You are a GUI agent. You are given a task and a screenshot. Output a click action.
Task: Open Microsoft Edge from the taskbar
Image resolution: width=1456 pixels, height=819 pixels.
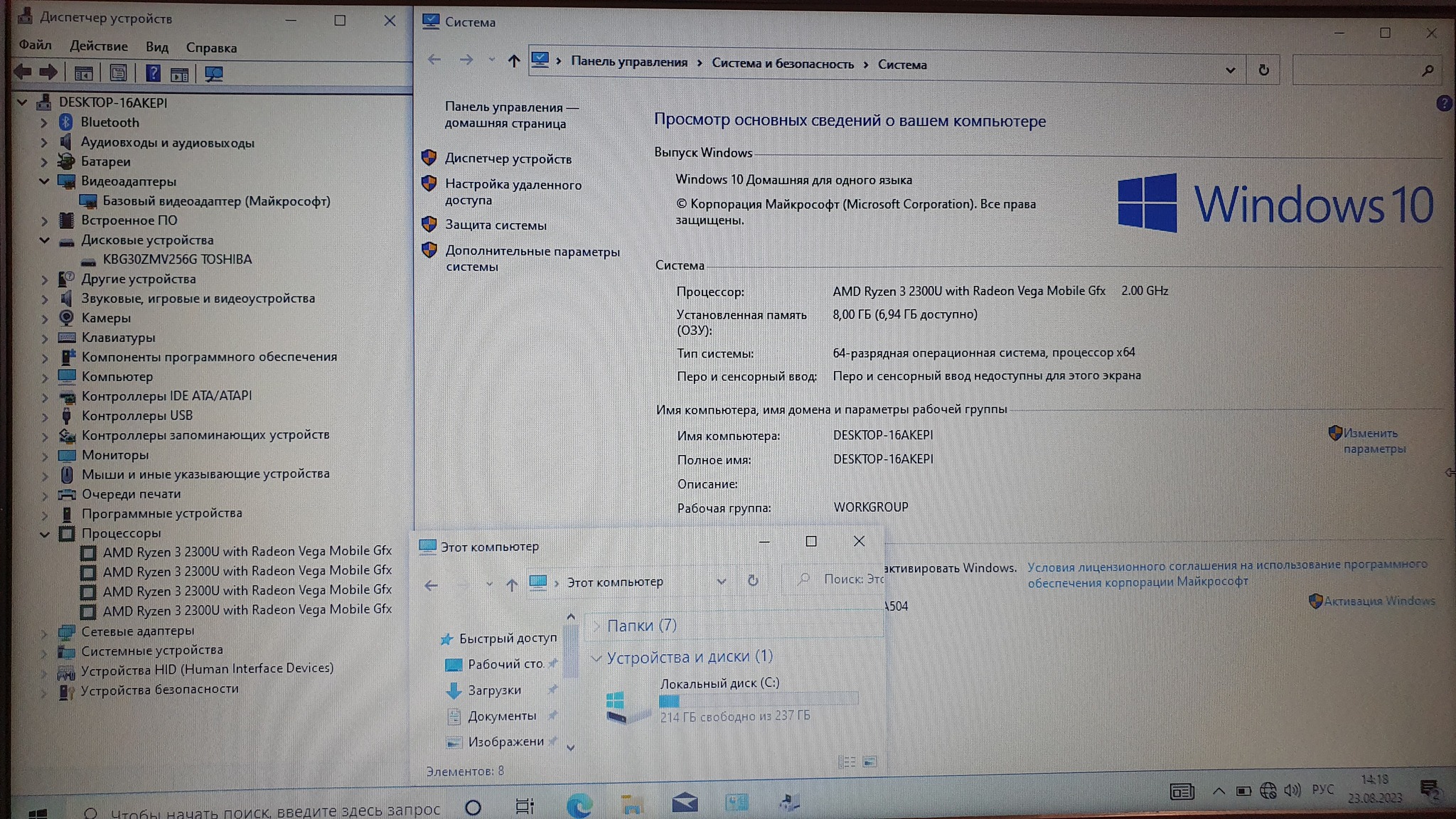(x=579, y=805)
